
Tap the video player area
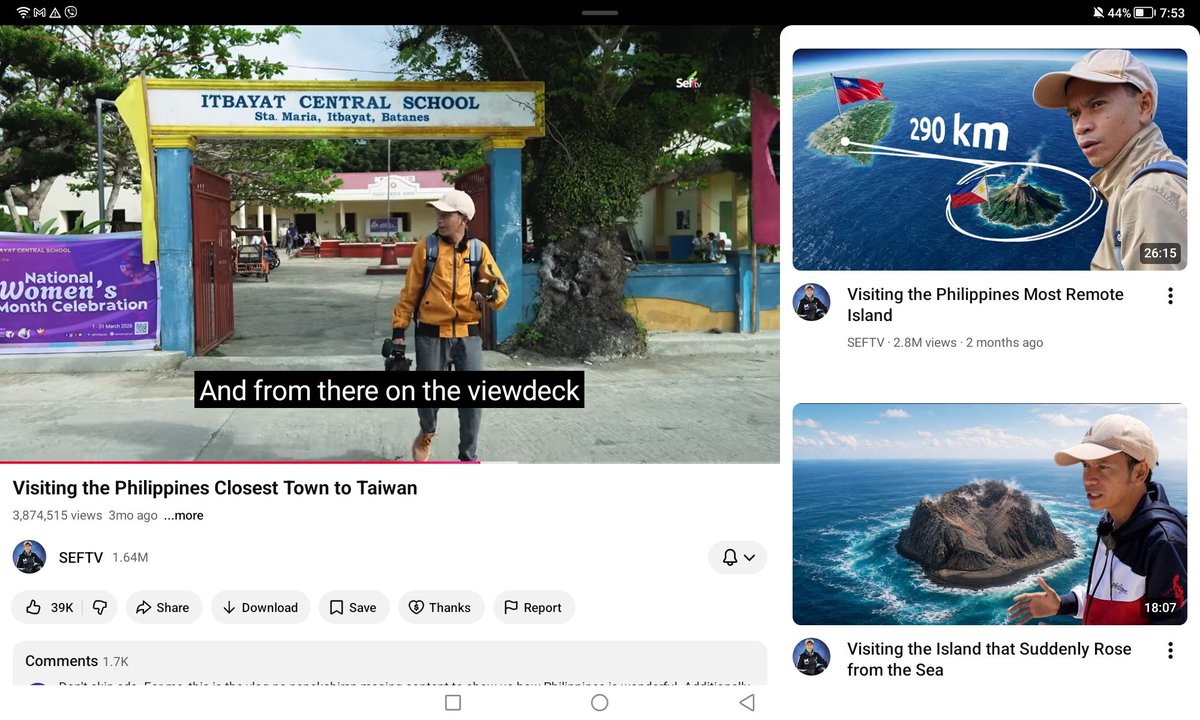click(x=390, y=243)
